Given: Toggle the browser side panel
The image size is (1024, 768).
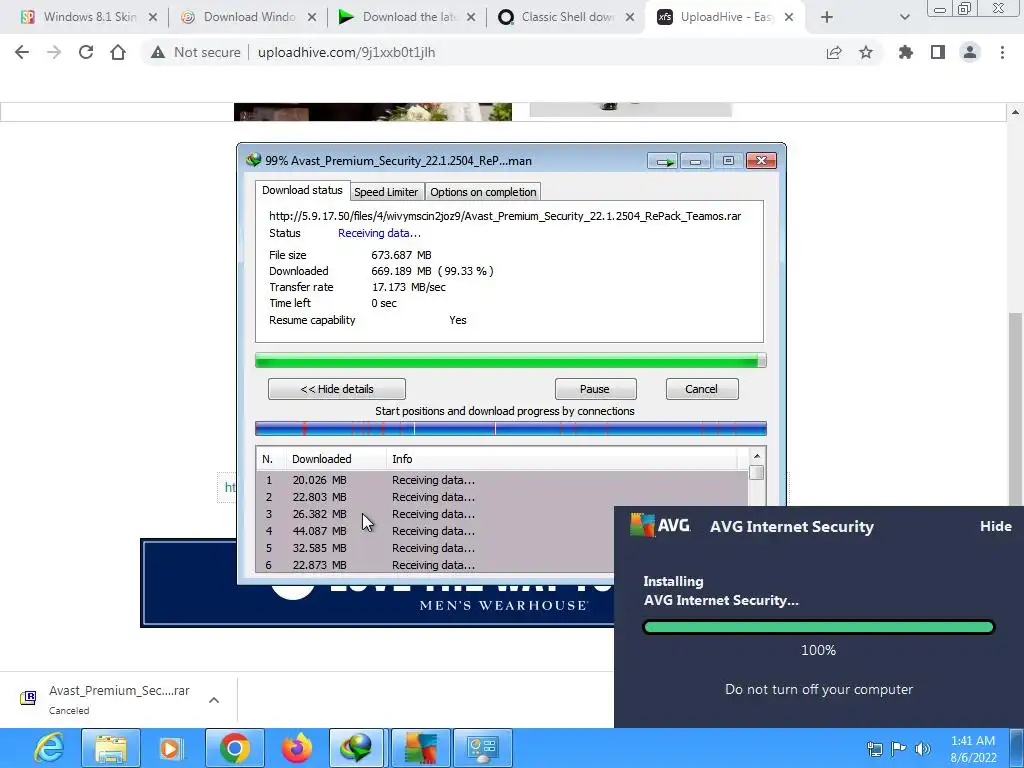Looking at the screenshot, I should coord(938,52).
